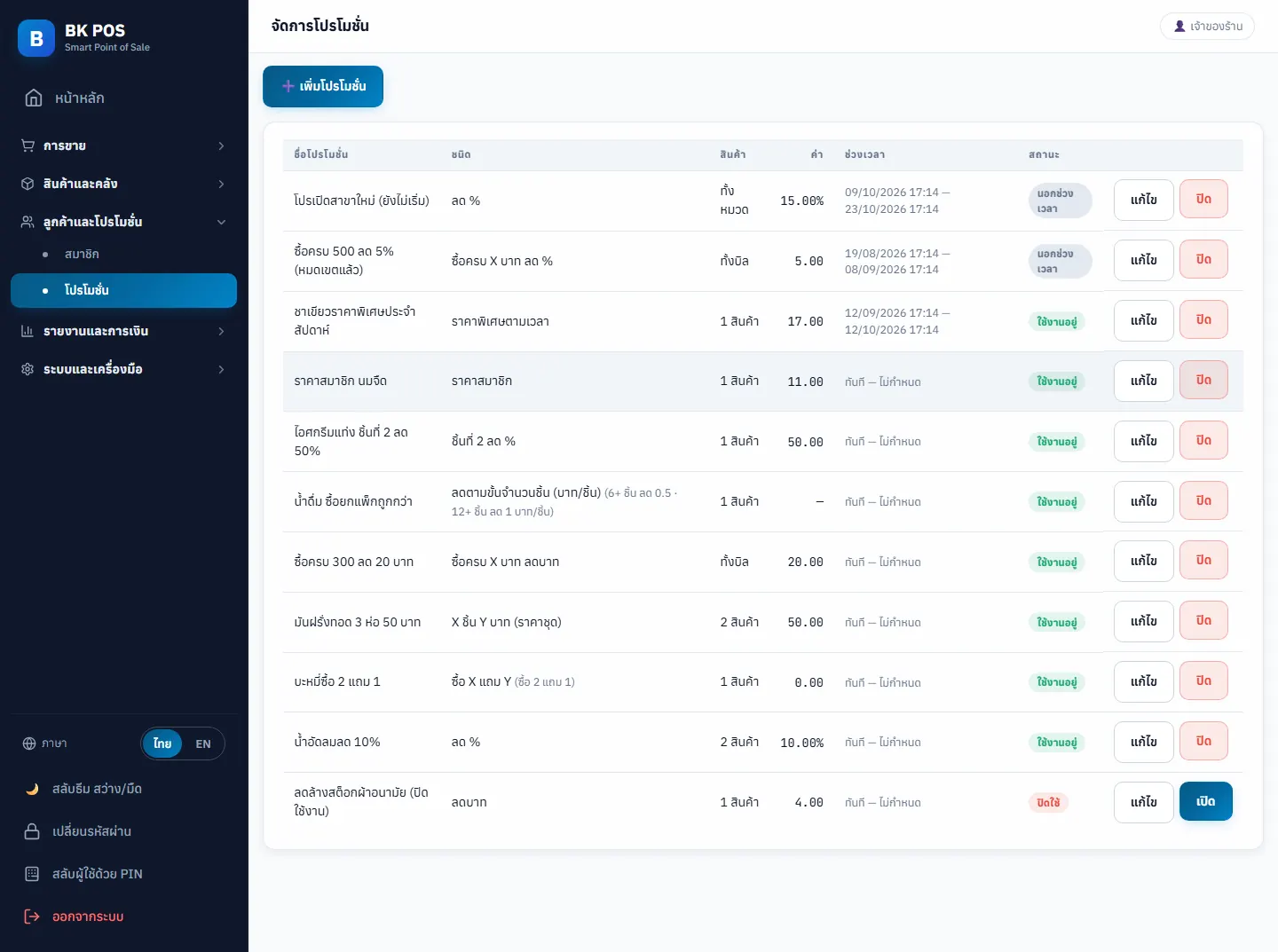Image resolution: width=1278 pixels, height=952 pixels.
Task: Collapse the ลูกค้าและโปรโมชั่น chevron
Action: pos(221,222)
